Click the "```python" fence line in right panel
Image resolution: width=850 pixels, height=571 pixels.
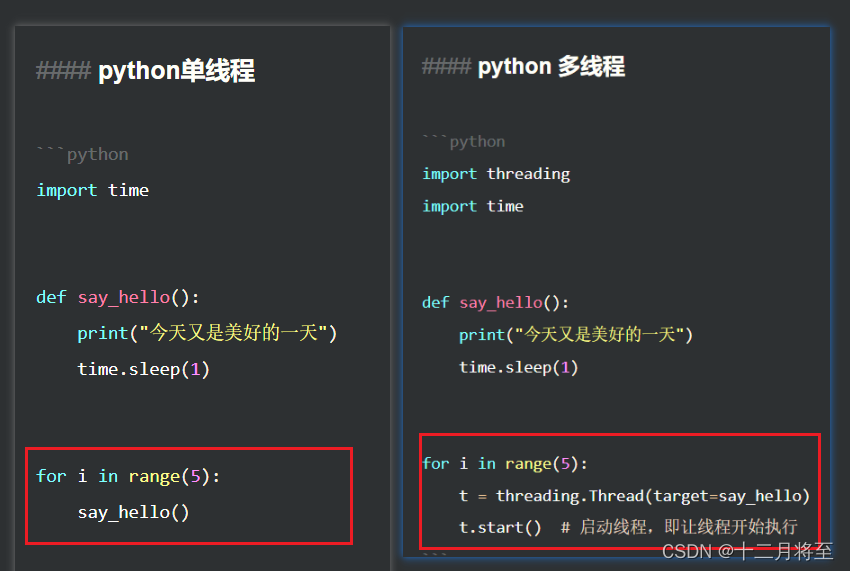(x=463, y=142)
